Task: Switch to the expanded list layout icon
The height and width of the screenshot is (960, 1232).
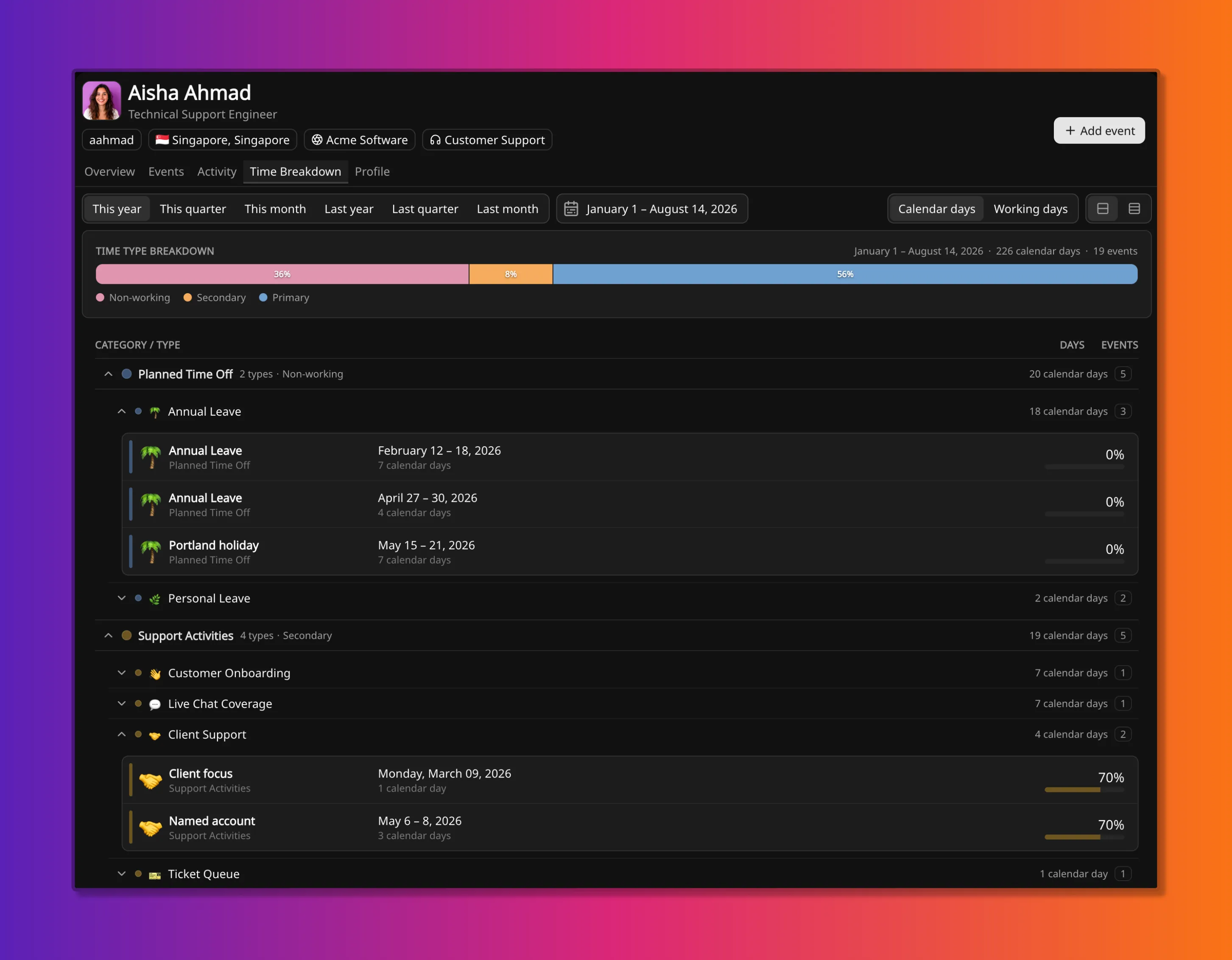Action: (1134, 209)
